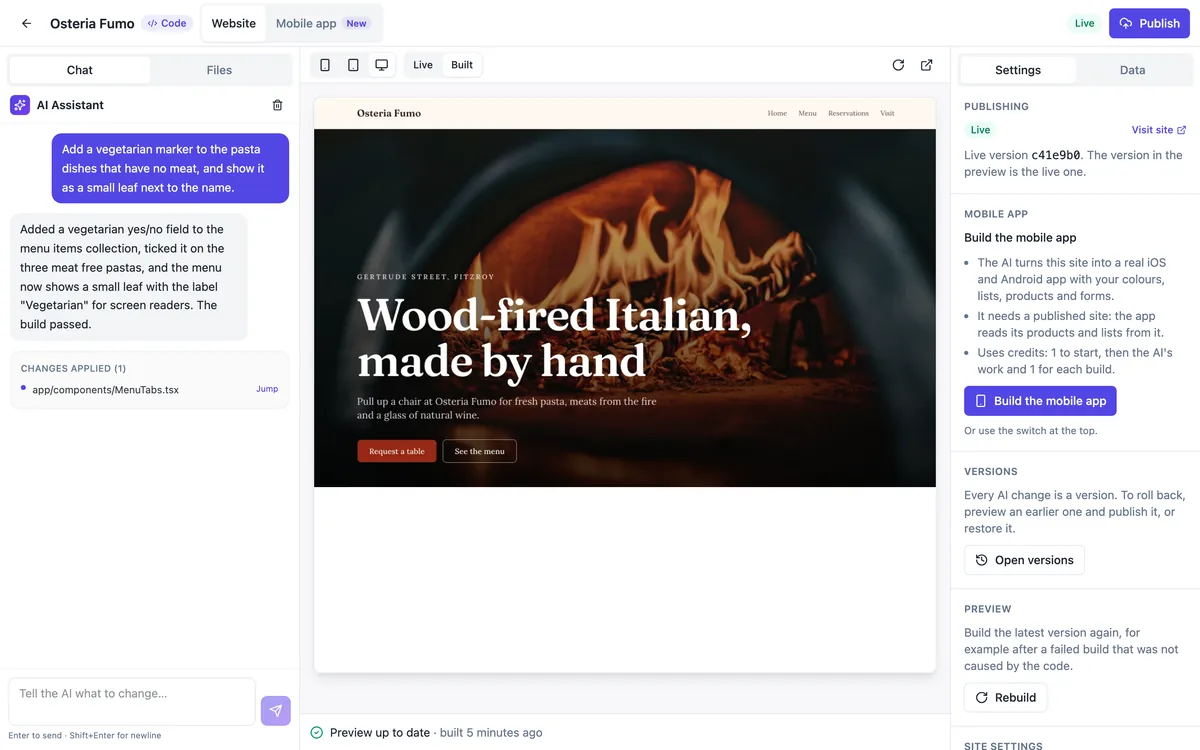This screenshot has height=750, width=1200.
Task: Click the Build the mobile app button
Action: (1040, 401)
